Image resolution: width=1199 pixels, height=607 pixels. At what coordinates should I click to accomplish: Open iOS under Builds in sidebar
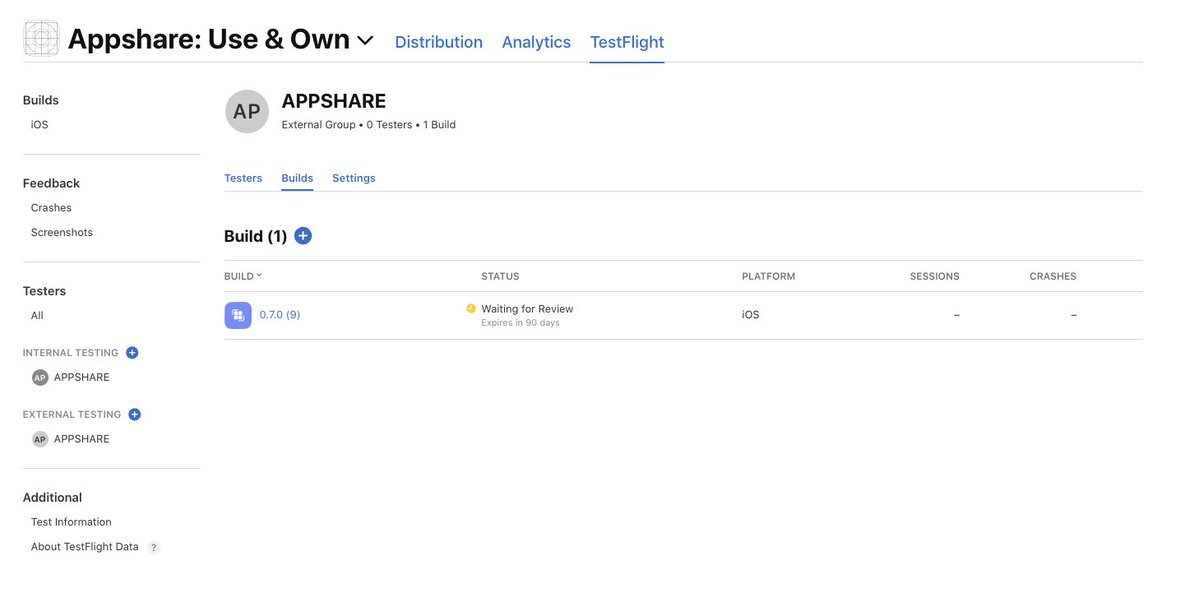coord(39,125)
